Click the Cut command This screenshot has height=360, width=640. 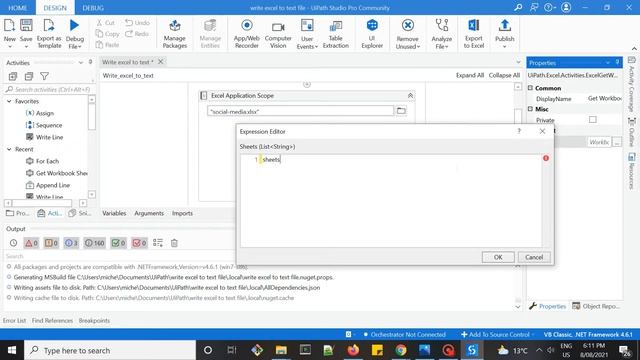[105, 23]
